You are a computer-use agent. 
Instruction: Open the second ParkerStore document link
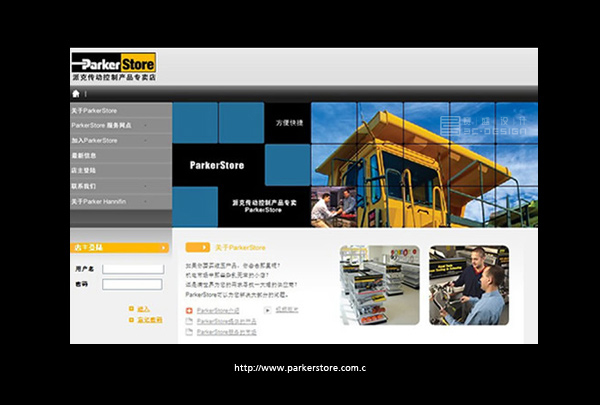[x=227, y=321]
